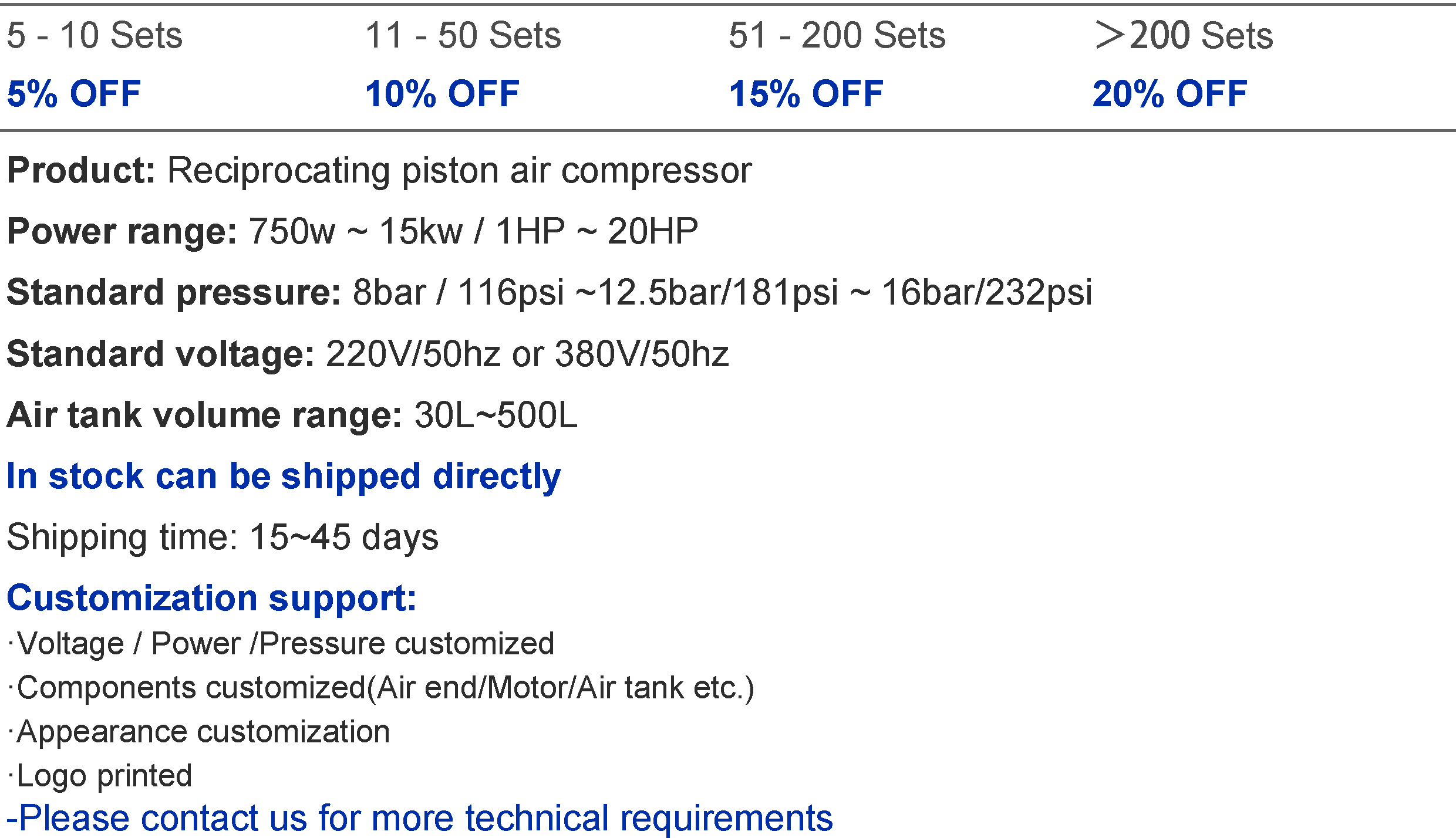Image resolution: width=1456 pixels, height=838 pixels.
Task: Click the 11 - 50 Sets tier
Action: (x=463, y=35)
